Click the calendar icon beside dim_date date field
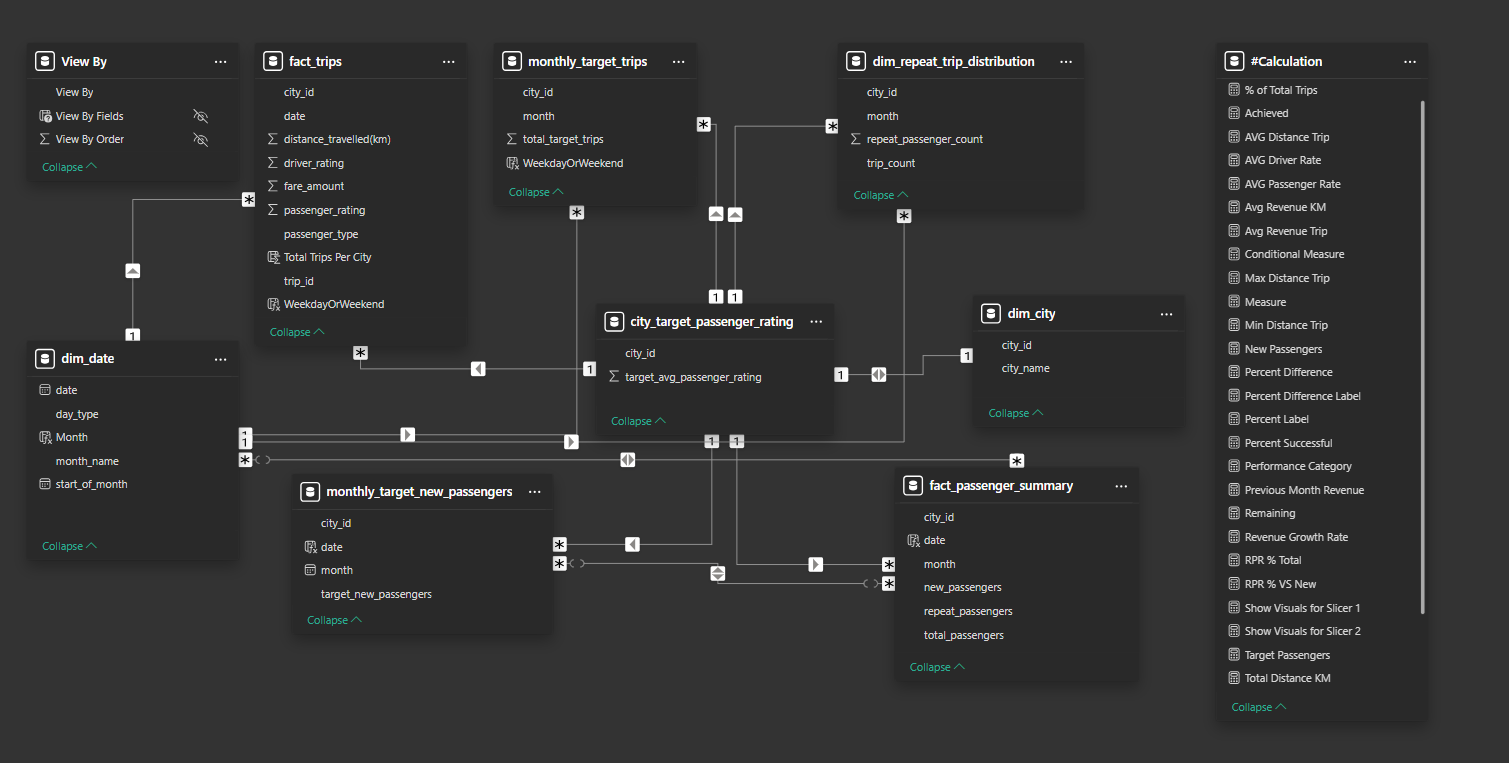Viewport: 1509px width, 763px height. (44, 390)
